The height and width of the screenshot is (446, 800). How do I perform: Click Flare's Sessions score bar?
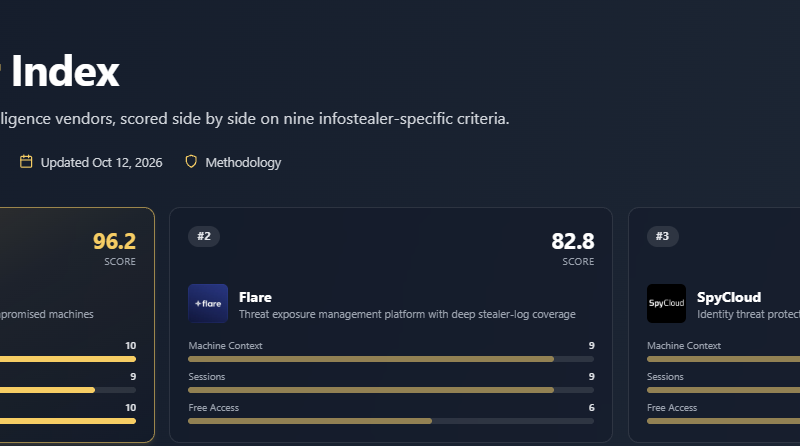391,390
